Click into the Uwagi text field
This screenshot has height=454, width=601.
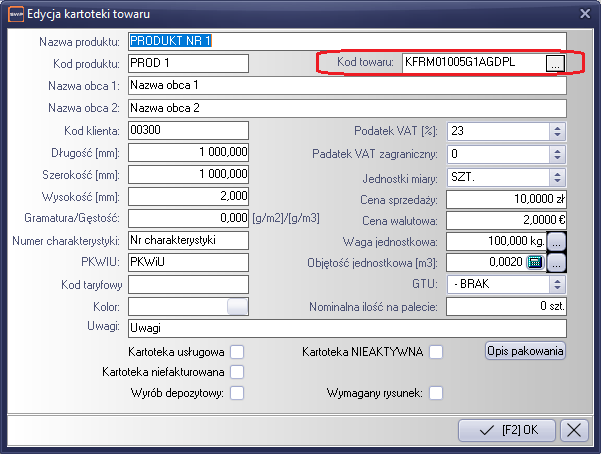[346, 328]
